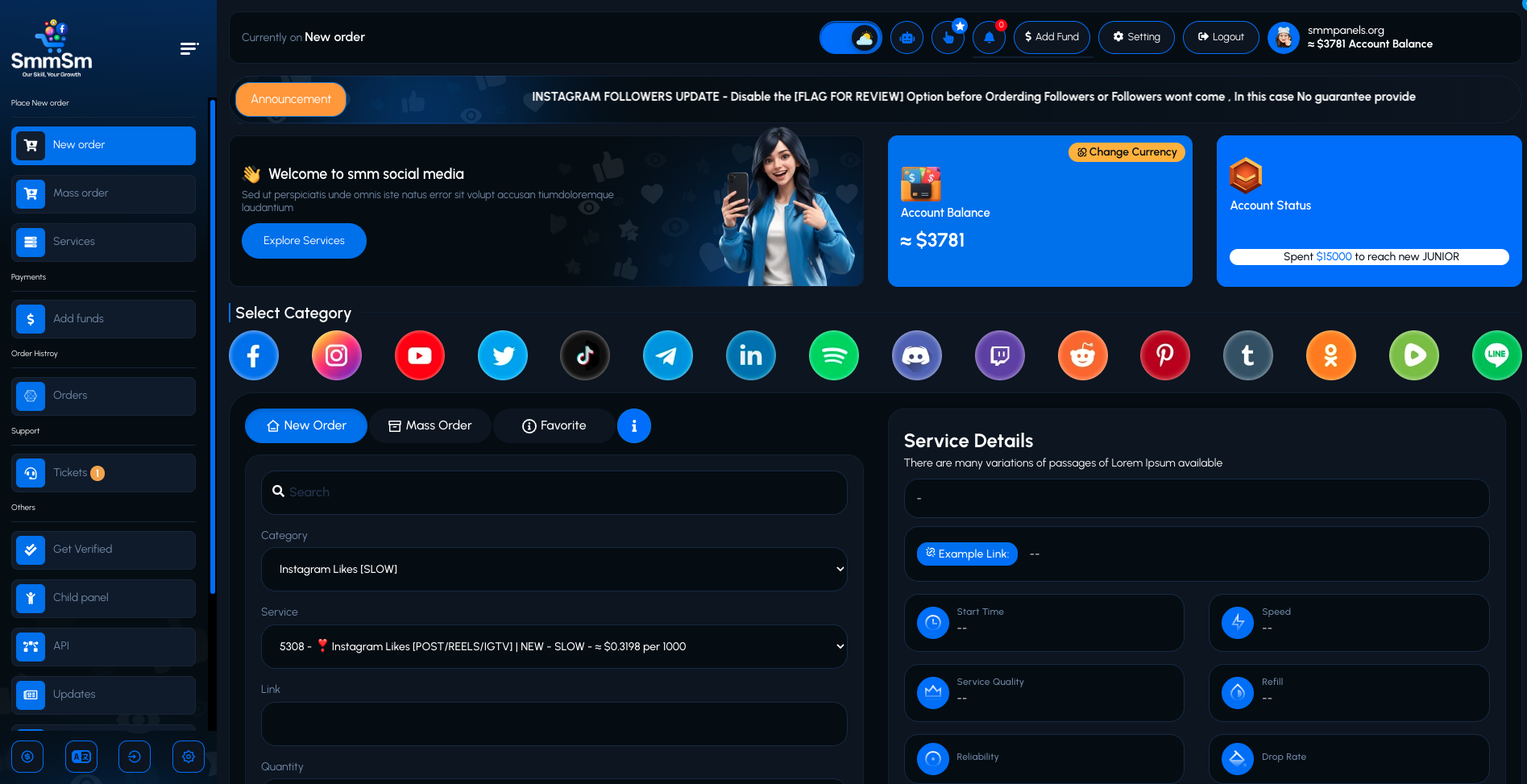Click the Explore Services button

coord(304,241)
